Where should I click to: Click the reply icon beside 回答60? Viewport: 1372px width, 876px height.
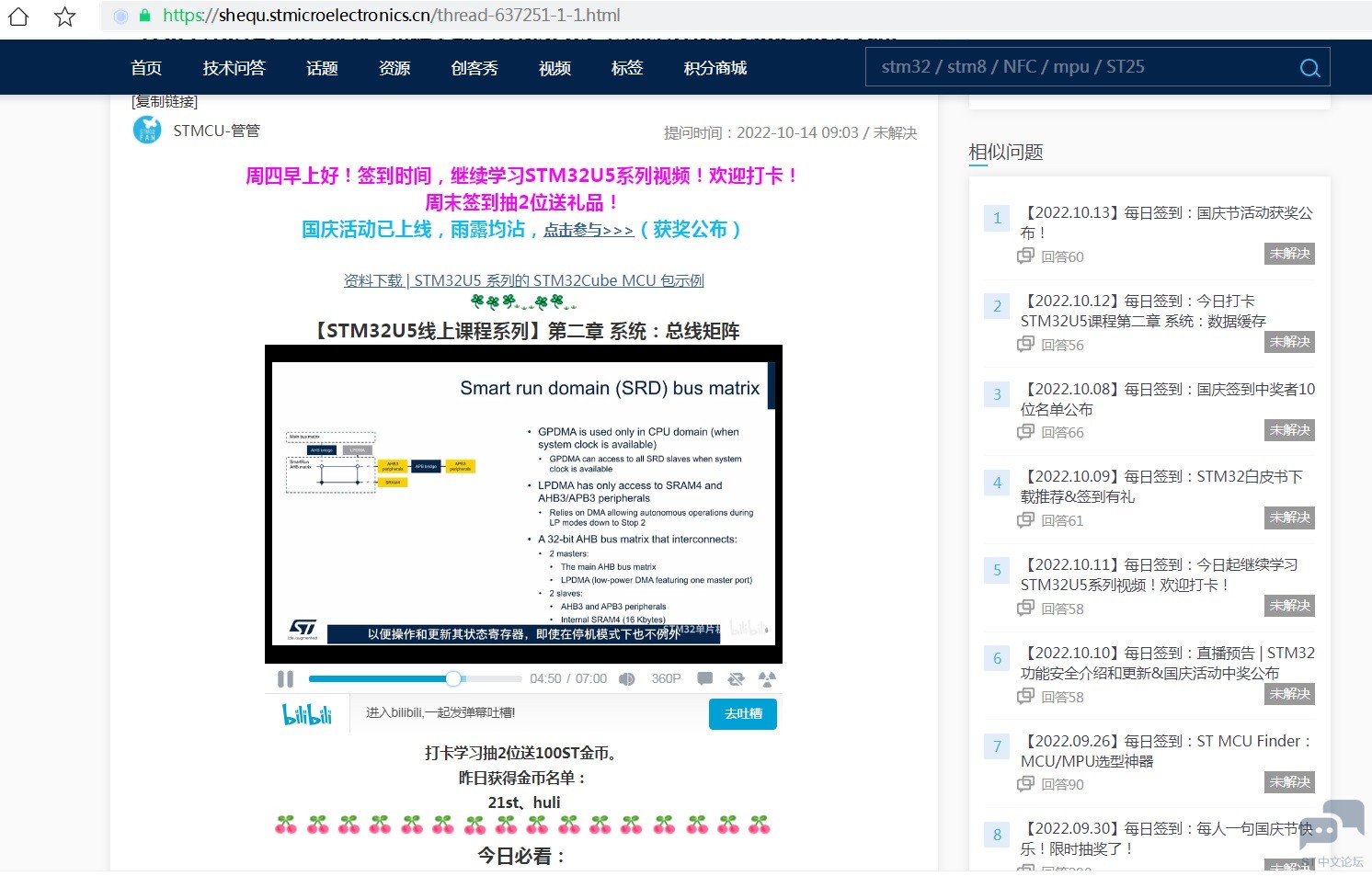tap(1026, 256)
